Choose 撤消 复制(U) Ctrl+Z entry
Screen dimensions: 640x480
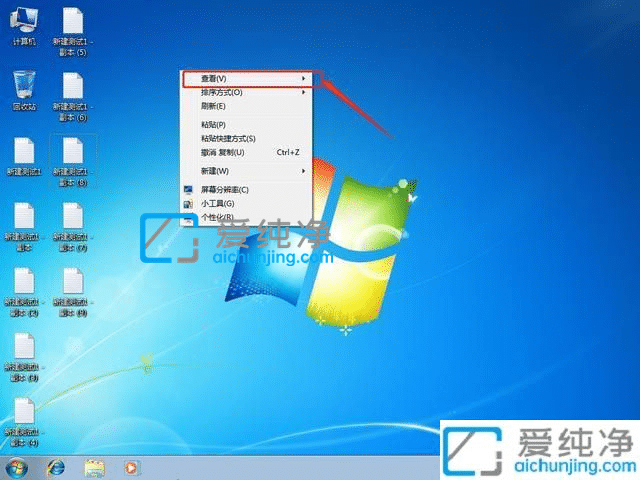pyautogui.click(x=247, y=153)
